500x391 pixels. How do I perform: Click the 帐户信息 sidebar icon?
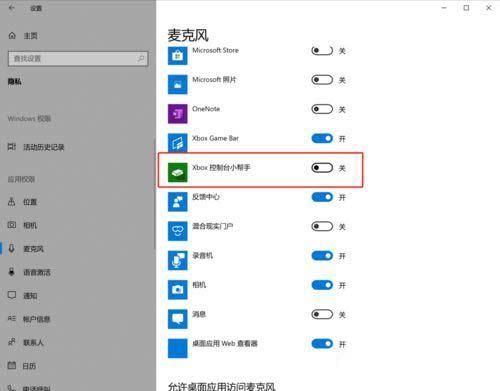pos(12,319)
